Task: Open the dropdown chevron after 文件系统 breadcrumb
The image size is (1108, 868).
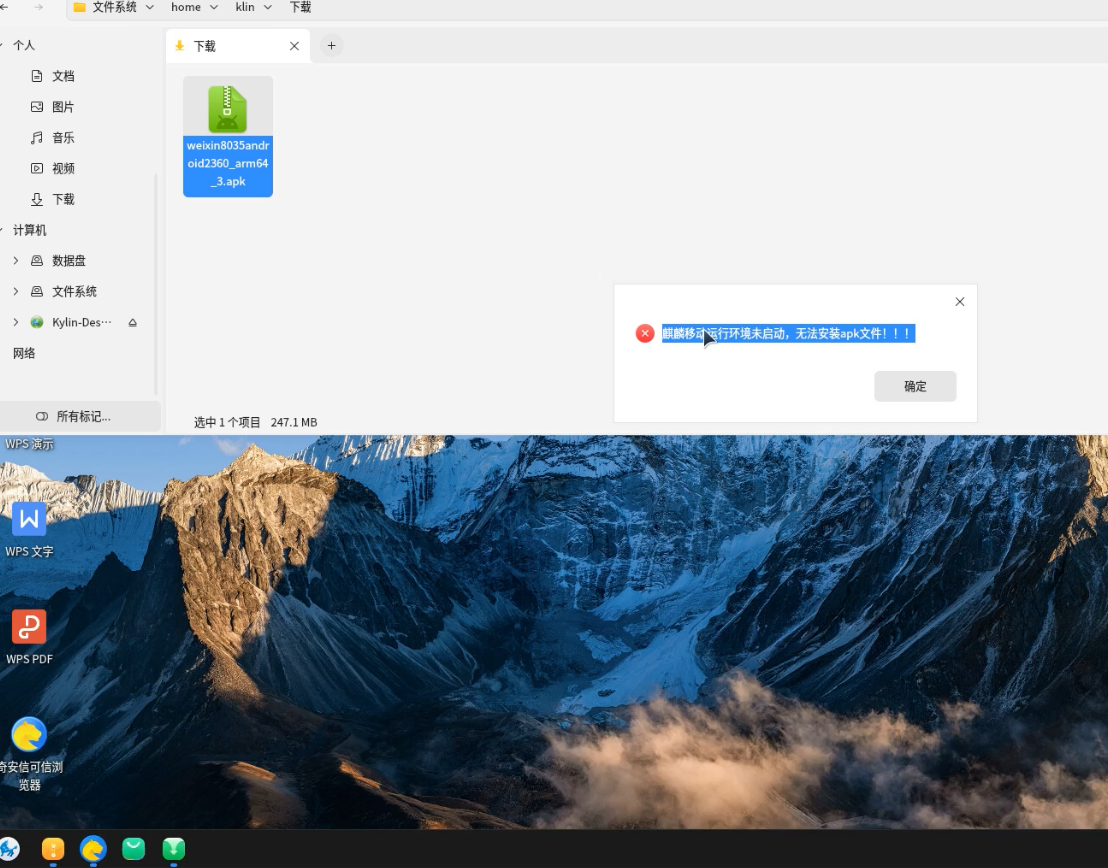Action: [150, 7]
